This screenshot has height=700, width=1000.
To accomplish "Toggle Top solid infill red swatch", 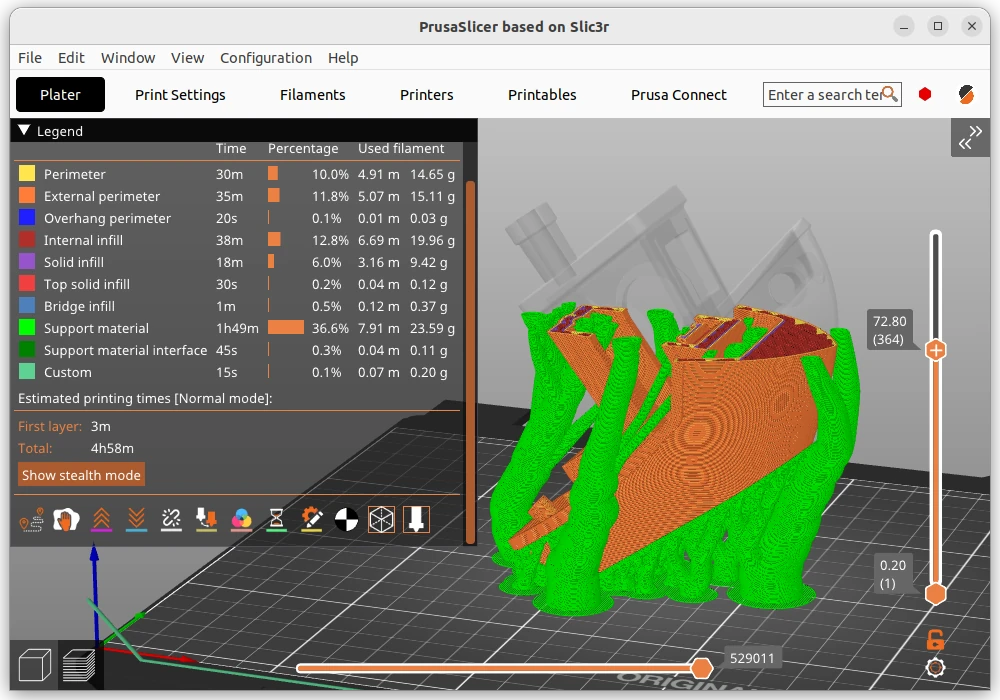I will click(27, 284).
